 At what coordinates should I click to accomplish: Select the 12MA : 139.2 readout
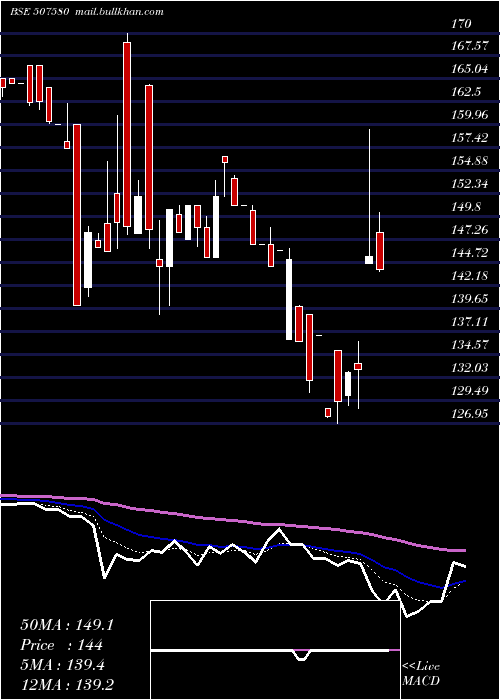(x=69, y=685)
